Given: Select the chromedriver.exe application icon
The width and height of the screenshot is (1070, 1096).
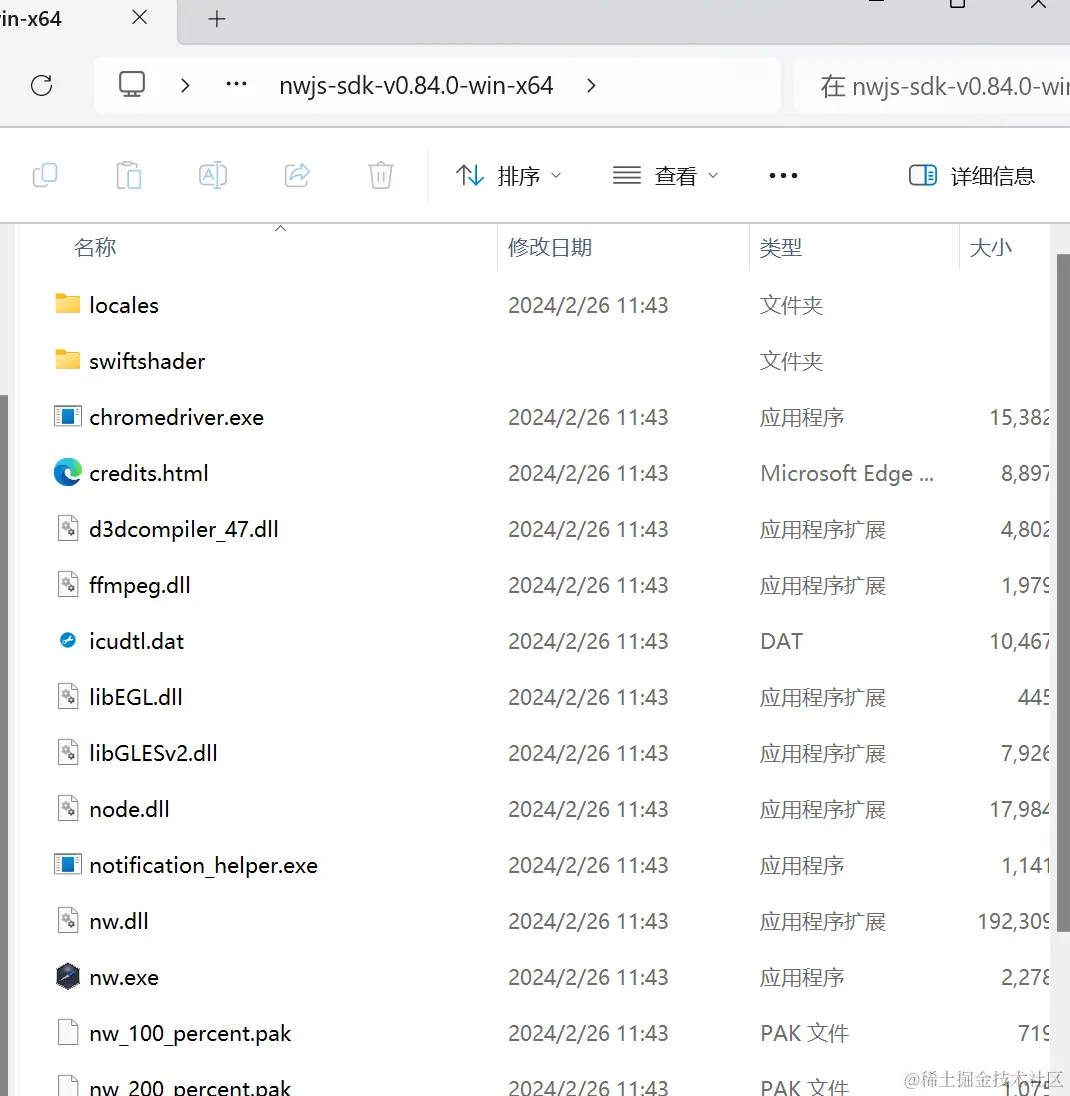Looking at the screenshot, I should point(68,417).
